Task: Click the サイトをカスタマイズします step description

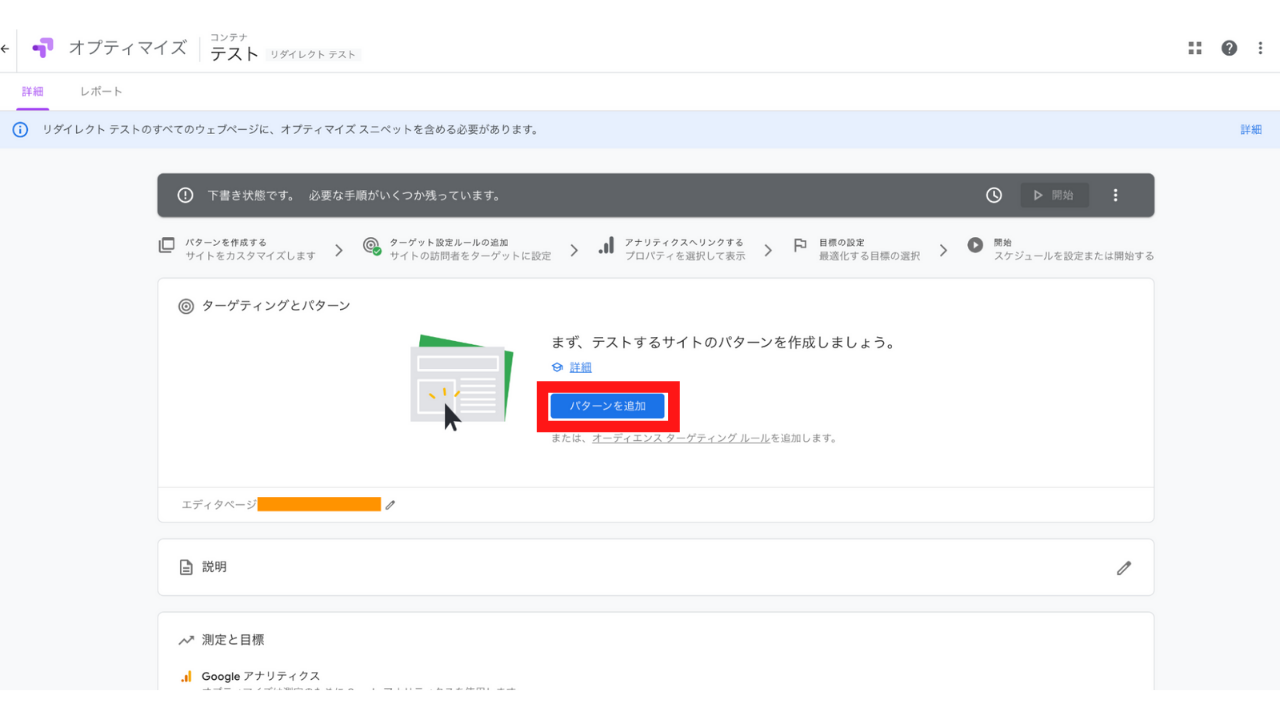Action: [x=251, y=256]
